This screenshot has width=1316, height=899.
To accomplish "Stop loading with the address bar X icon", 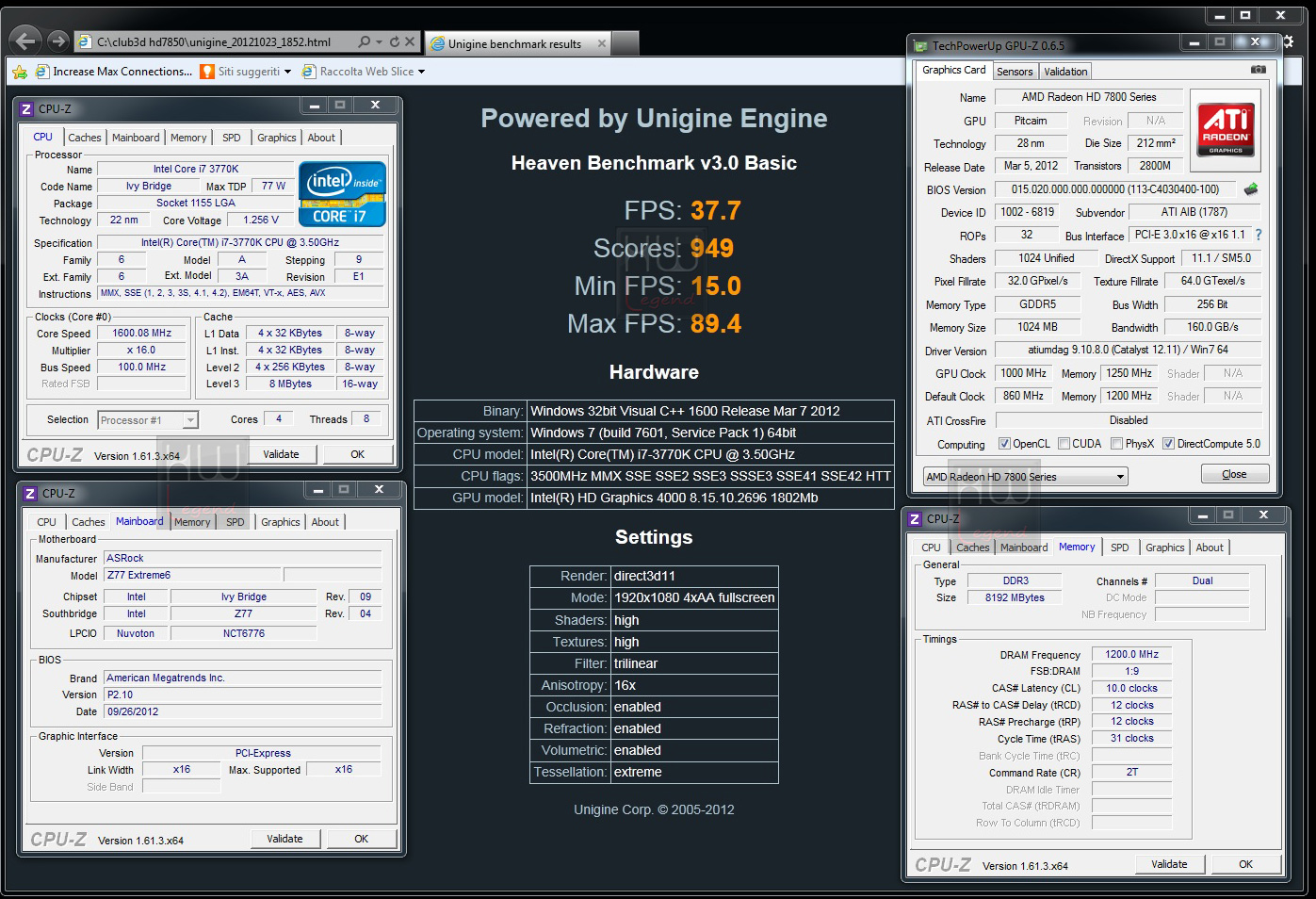I will click(x=410, y=41).
